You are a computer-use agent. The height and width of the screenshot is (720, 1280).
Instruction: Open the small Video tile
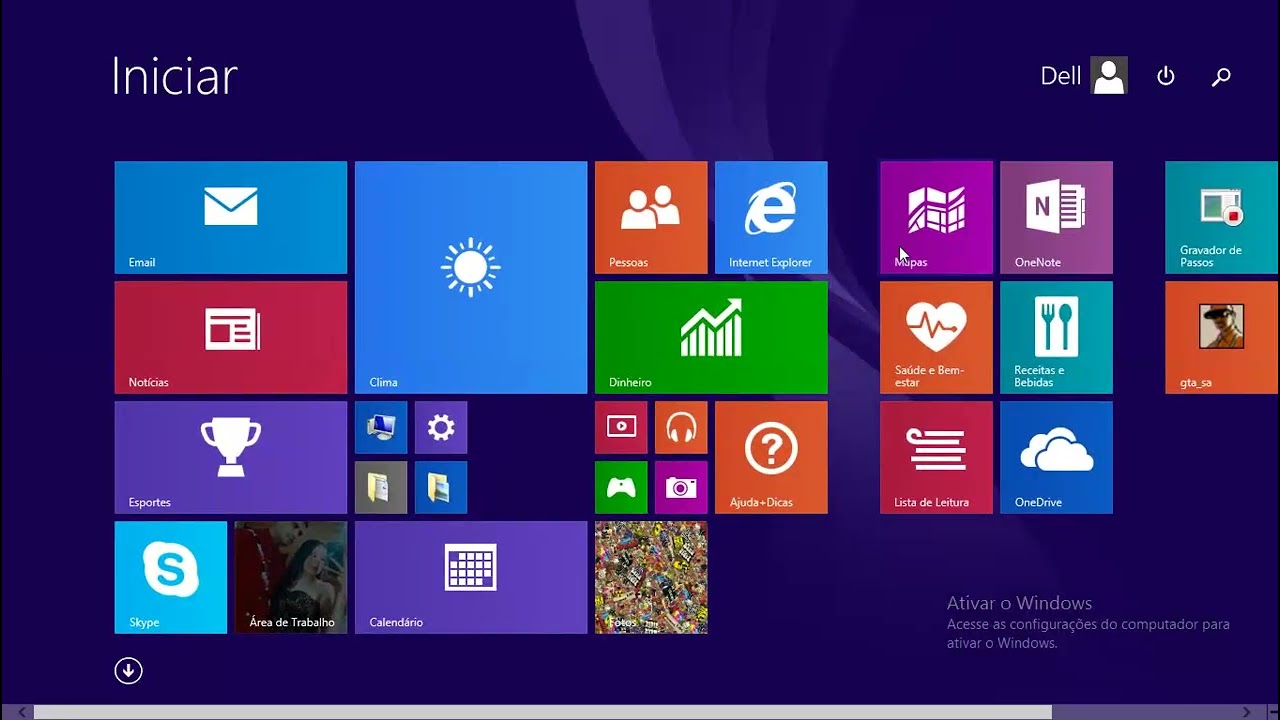tap(621, 427)
